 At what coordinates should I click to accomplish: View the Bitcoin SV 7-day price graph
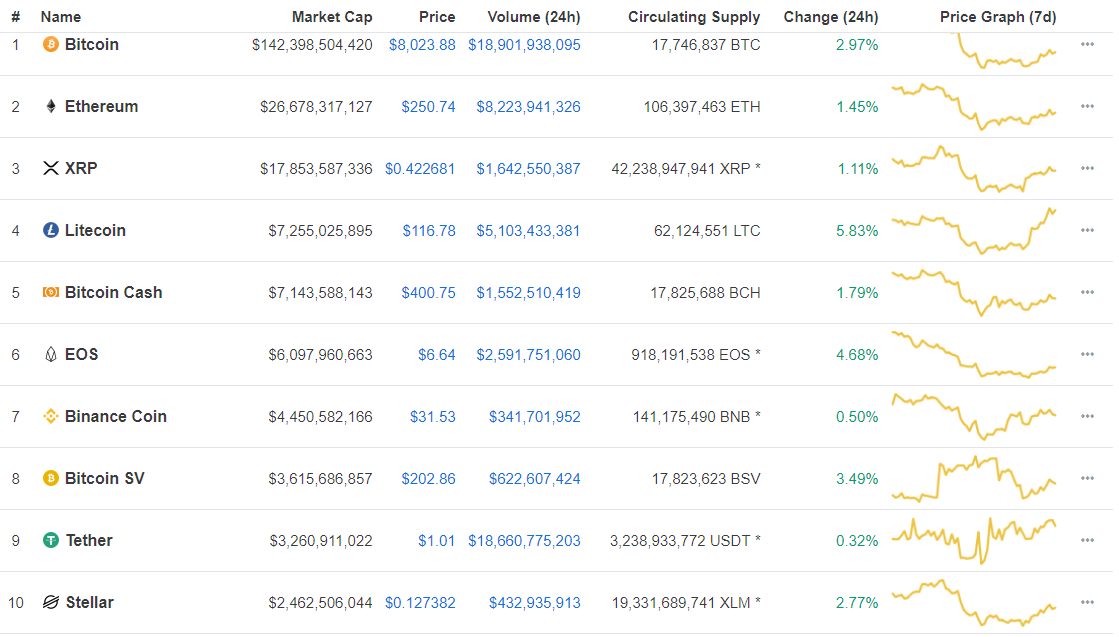coord(974,479)
